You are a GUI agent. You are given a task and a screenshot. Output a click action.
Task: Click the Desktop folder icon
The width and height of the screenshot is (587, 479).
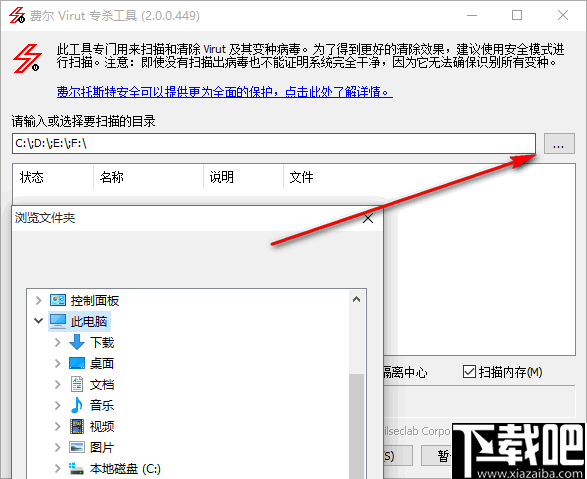pyautogui.click(x=77, y=363)
